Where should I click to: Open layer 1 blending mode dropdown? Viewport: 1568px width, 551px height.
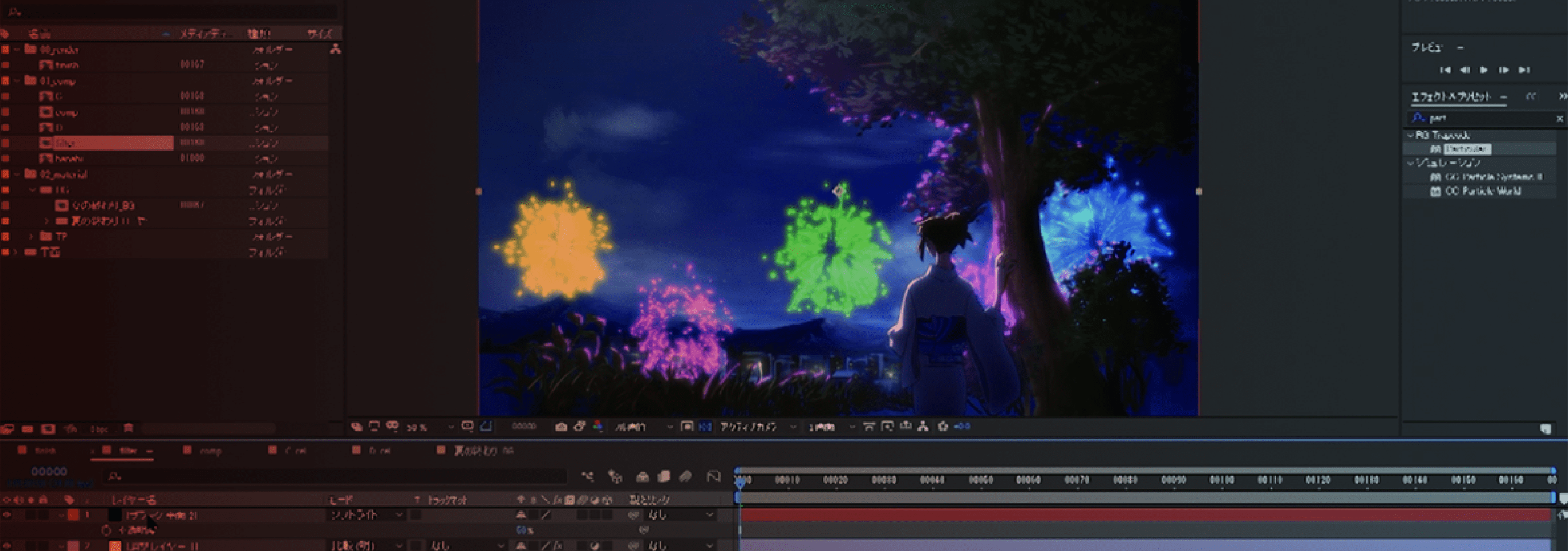click(366, 515)
